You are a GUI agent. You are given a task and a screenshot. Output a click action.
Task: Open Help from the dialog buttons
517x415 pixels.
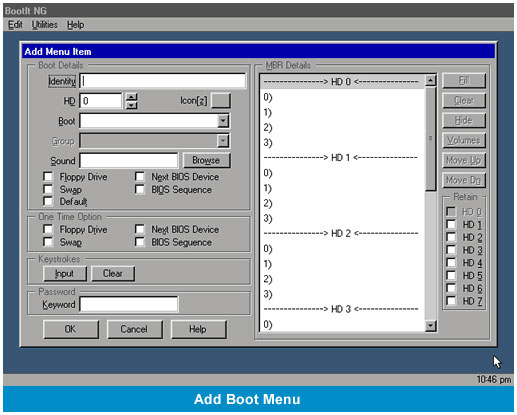click(x=198, y=329)
